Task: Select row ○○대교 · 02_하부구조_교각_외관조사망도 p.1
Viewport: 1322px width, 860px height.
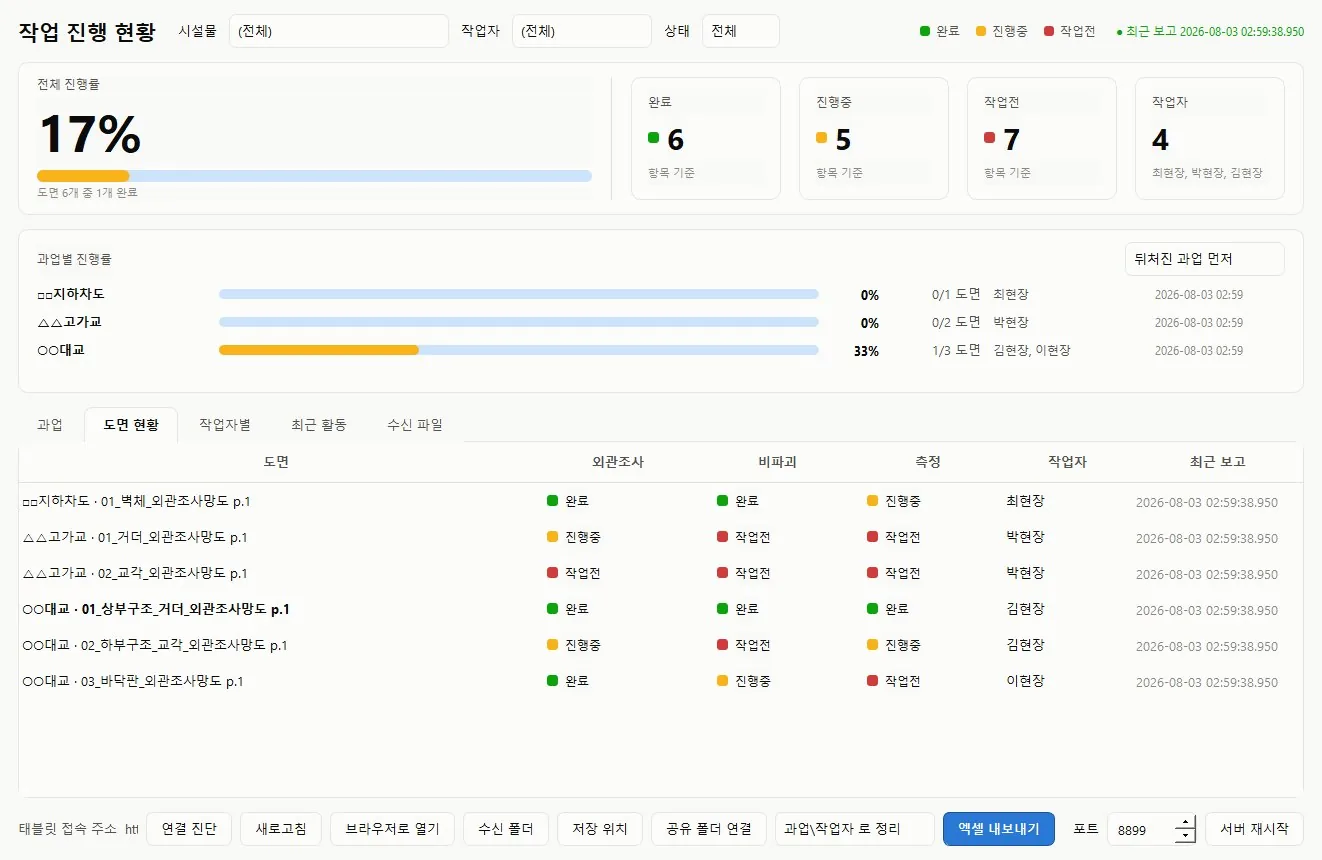Action: (x=660, y=645)
